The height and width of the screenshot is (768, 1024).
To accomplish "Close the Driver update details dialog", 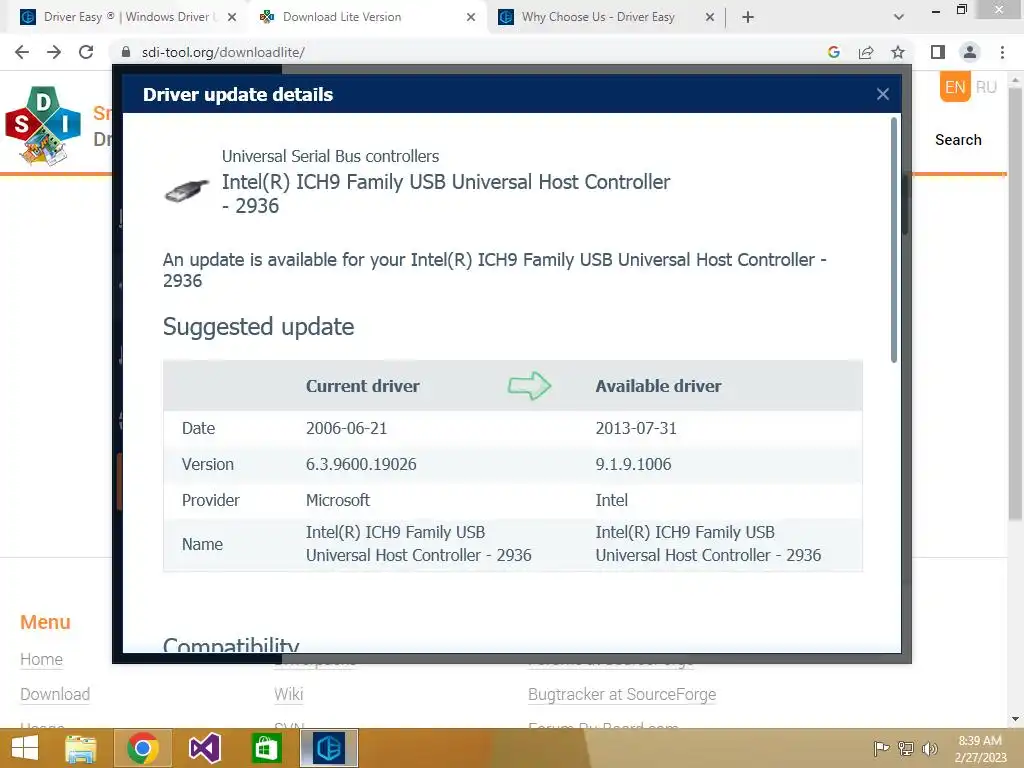I will pyautogui.click(x=882, y=95).
